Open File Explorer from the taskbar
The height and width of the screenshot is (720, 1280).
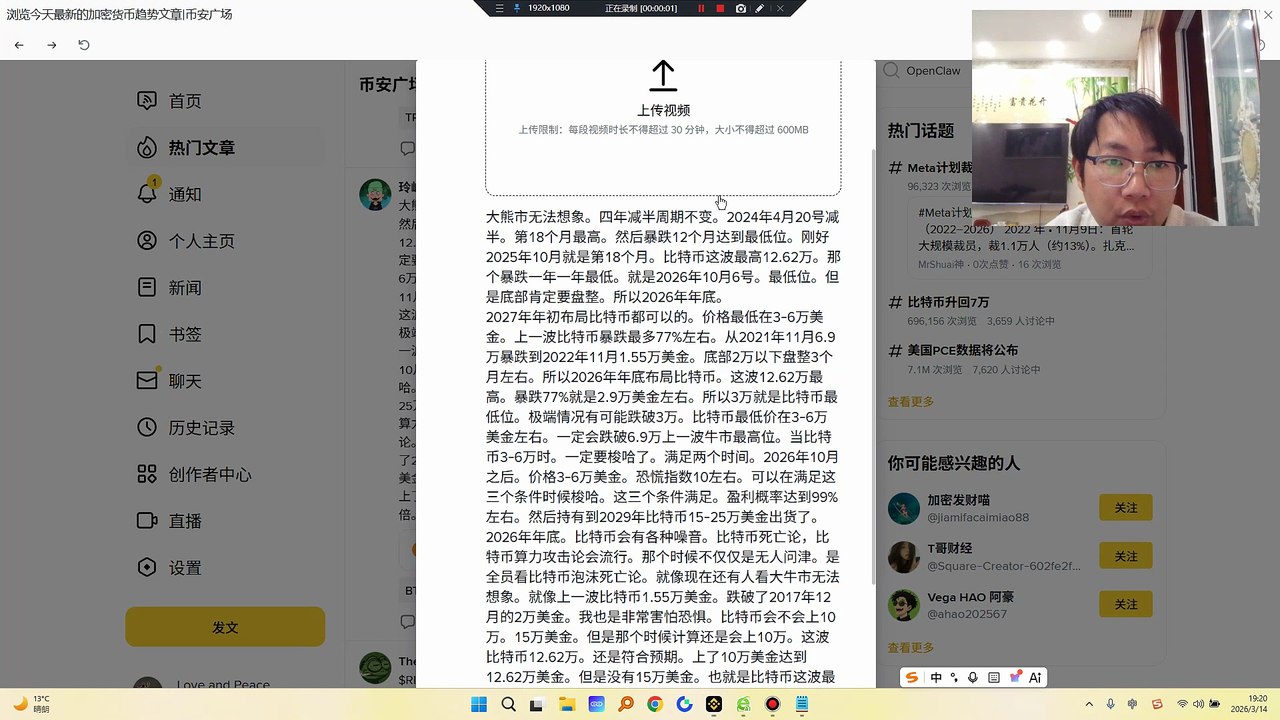tap(567, 705)
